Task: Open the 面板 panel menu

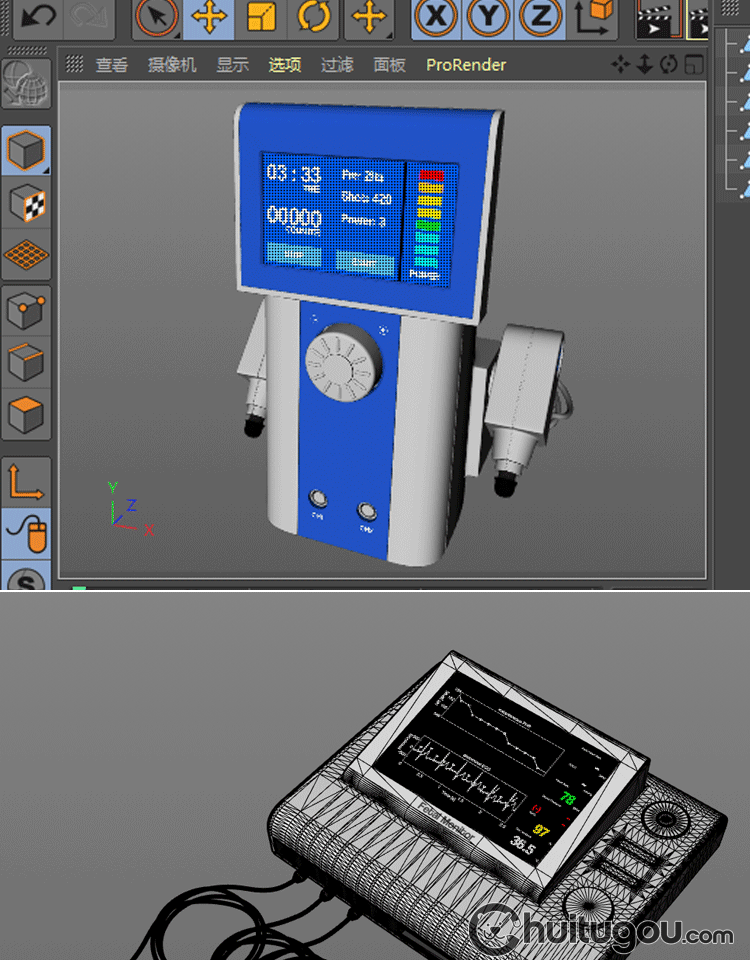Action: coord(389,65)
